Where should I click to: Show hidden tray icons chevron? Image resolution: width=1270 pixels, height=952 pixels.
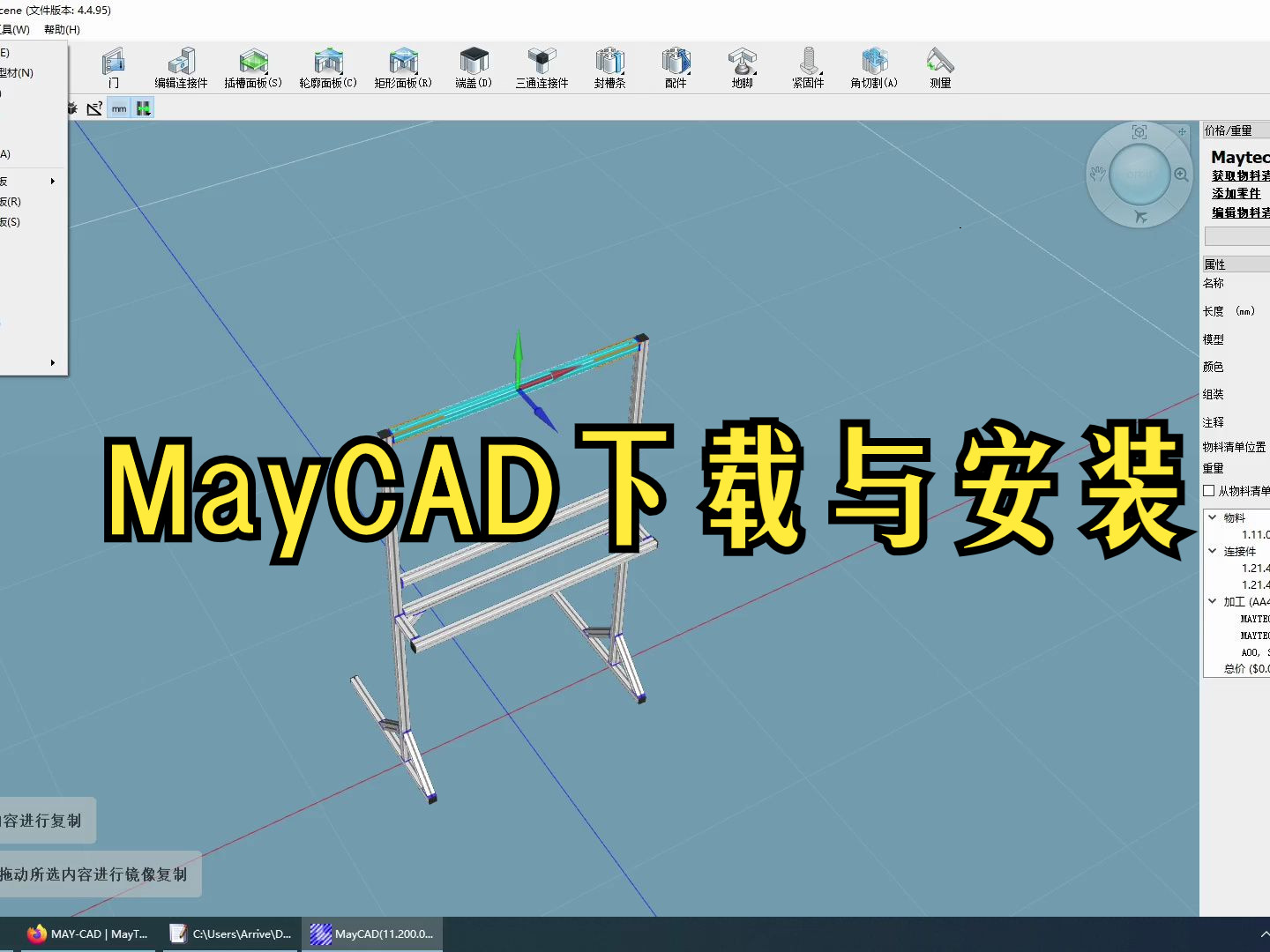[x=1265, y=934]
